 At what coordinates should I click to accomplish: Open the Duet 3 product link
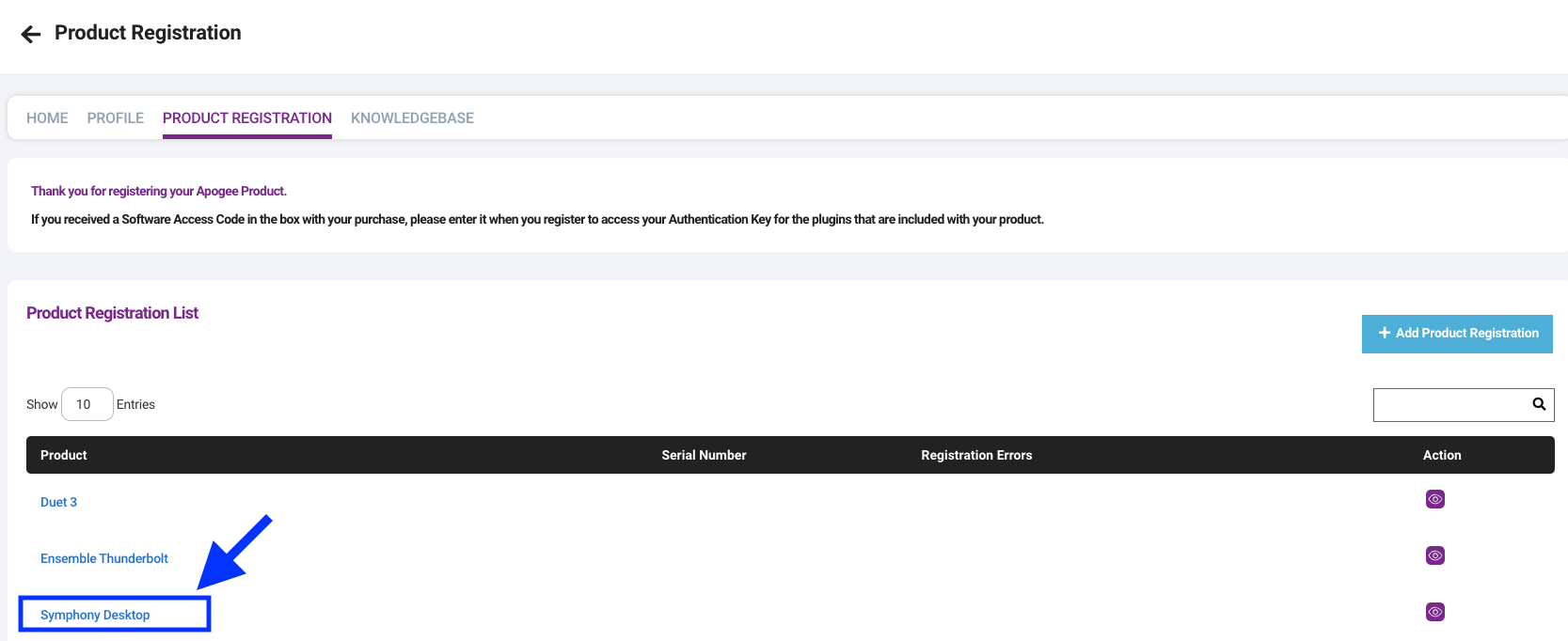(58, 502)
